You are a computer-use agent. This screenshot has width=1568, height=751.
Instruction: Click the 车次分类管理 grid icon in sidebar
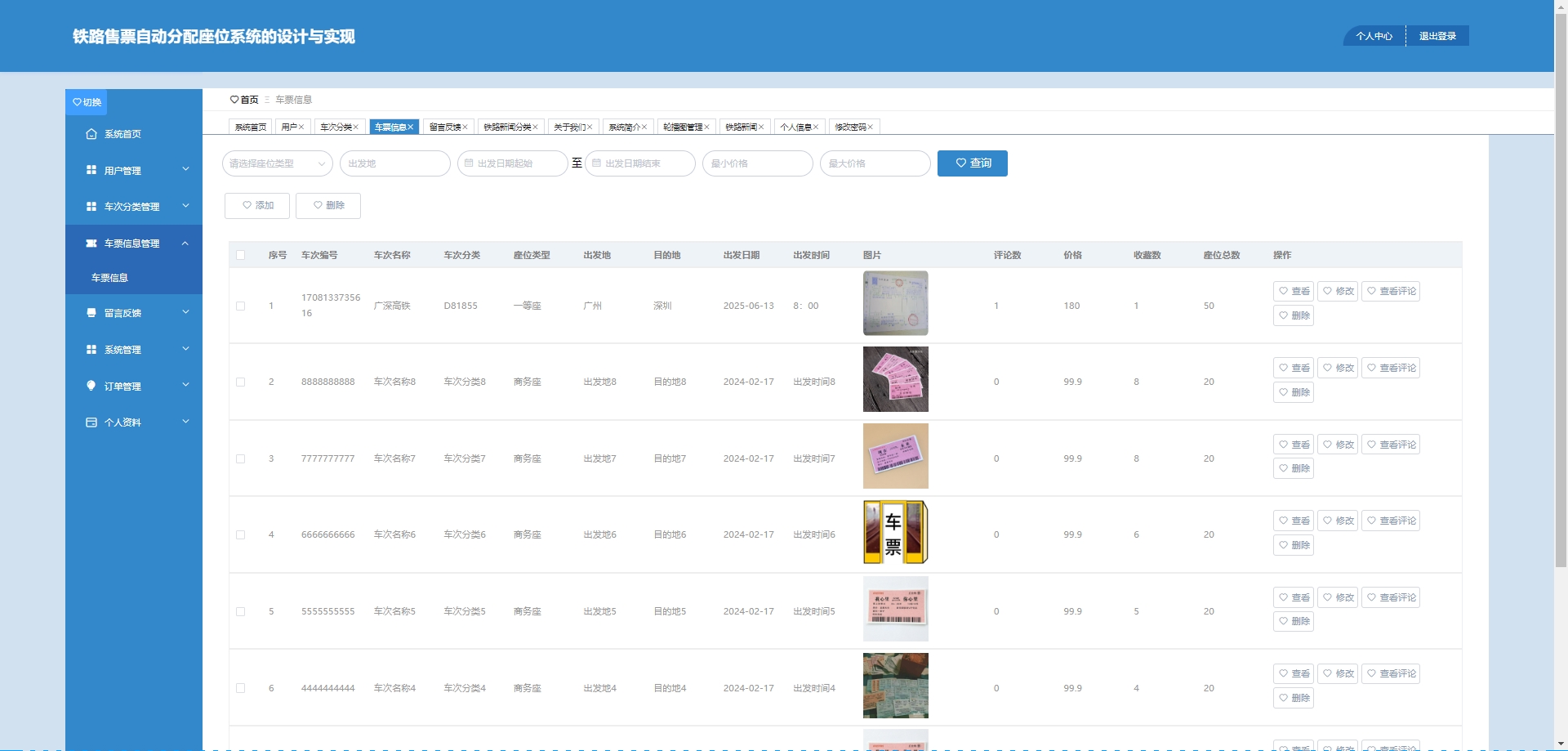click(91, 207)
